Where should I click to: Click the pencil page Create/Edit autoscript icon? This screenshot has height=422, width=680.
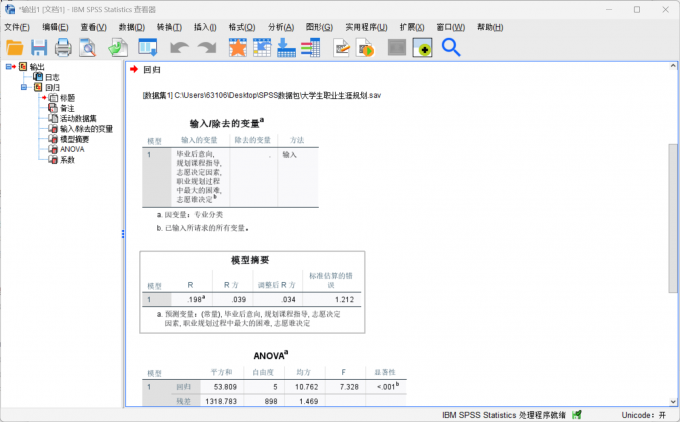click(342, 48)
